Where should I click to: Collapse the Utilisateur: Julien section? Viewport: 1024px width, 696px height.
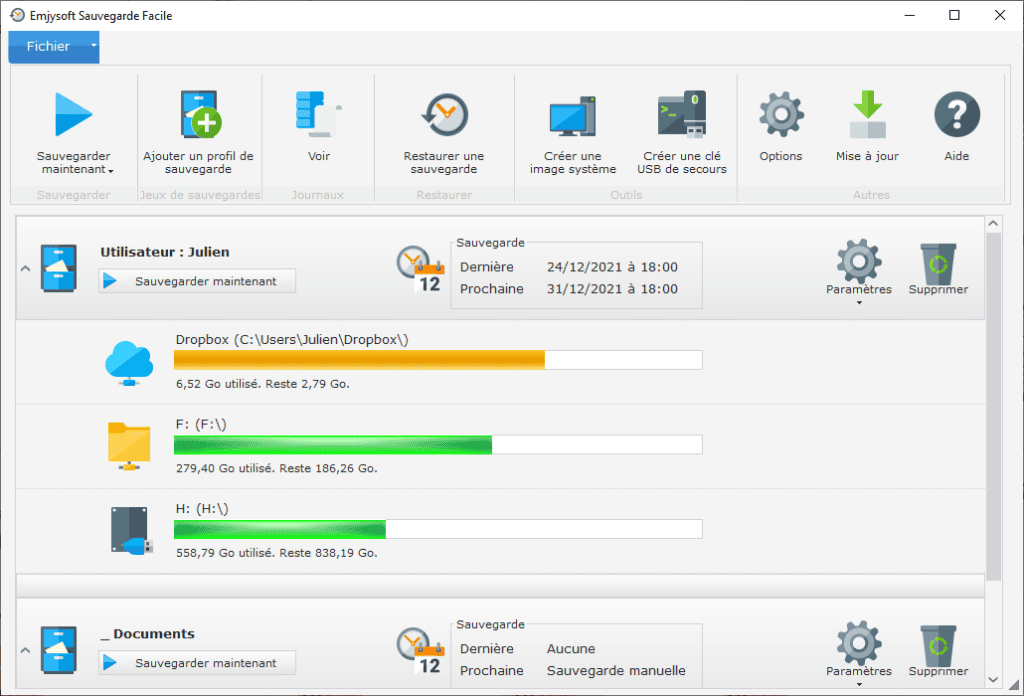pos(25,268)
